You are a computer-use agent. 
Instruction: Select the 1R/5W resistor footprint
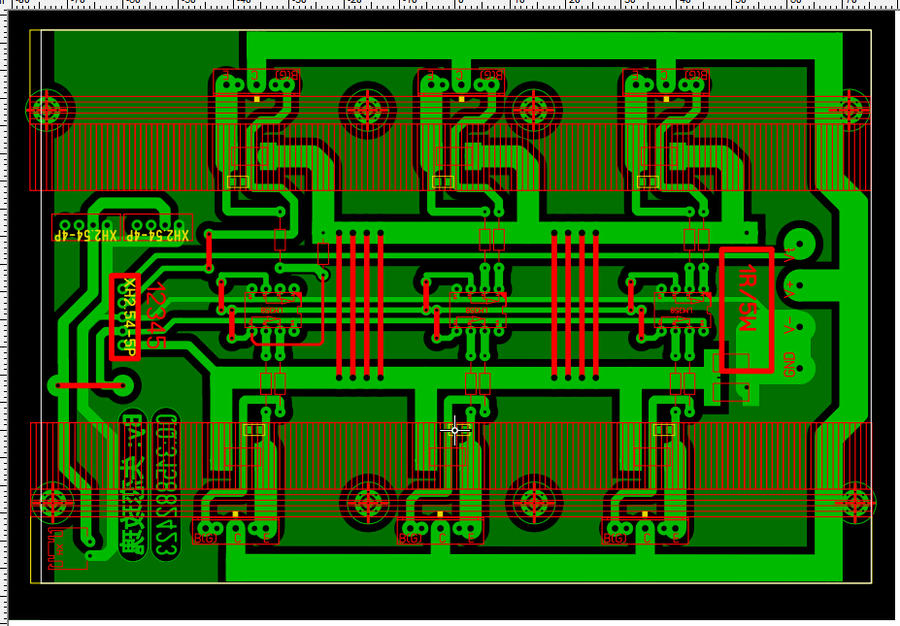pyautogui.click(x=746, y=310)
